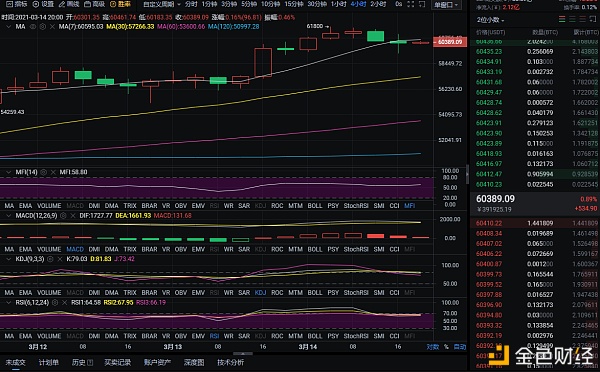
Task: Show sell-only order book view icon
Action: click(x=582, y=19)
